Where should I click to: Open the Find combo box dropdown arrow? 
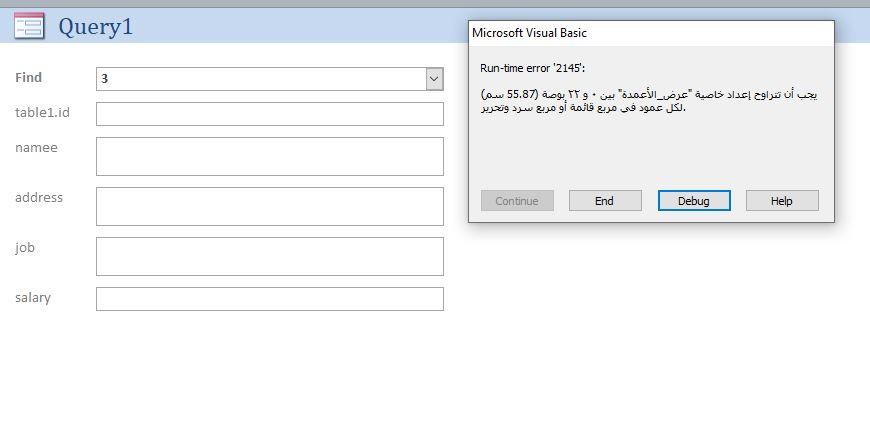click(434, 79)
